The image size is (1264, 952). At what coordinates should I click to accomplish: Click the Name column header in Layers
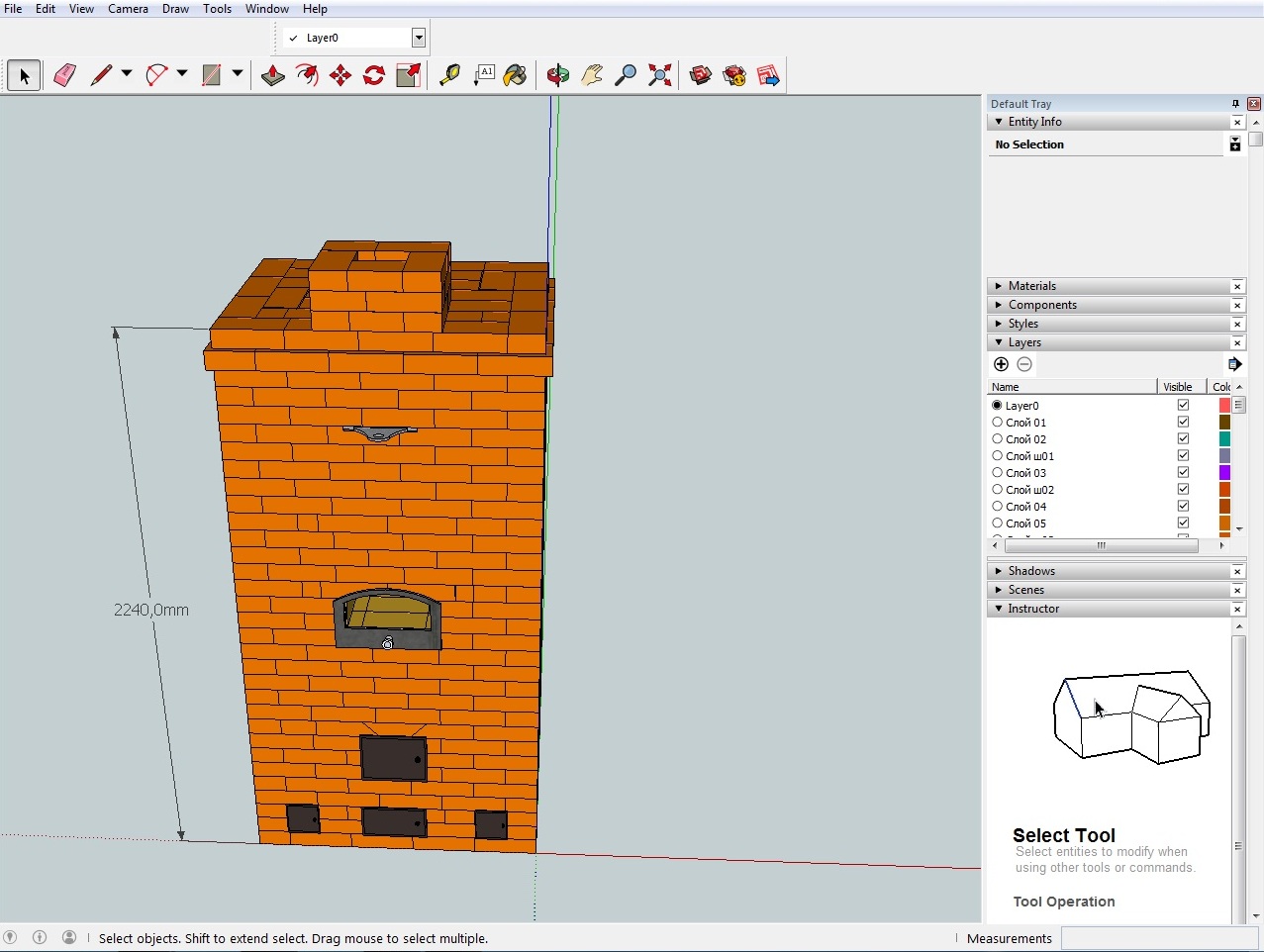pyautogui.click(x=1071, y=387)
